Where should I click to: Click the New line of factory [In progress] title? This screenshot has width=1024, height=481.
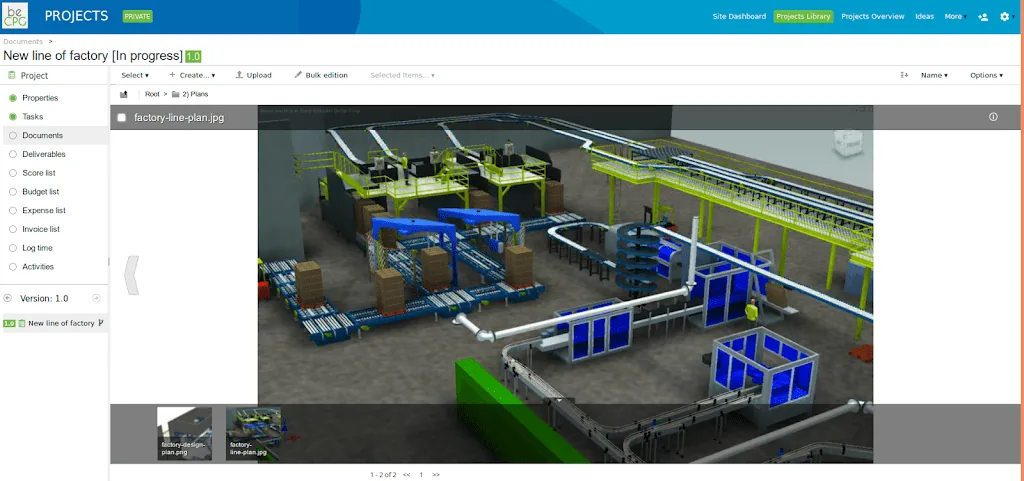(x=93, y=56)
